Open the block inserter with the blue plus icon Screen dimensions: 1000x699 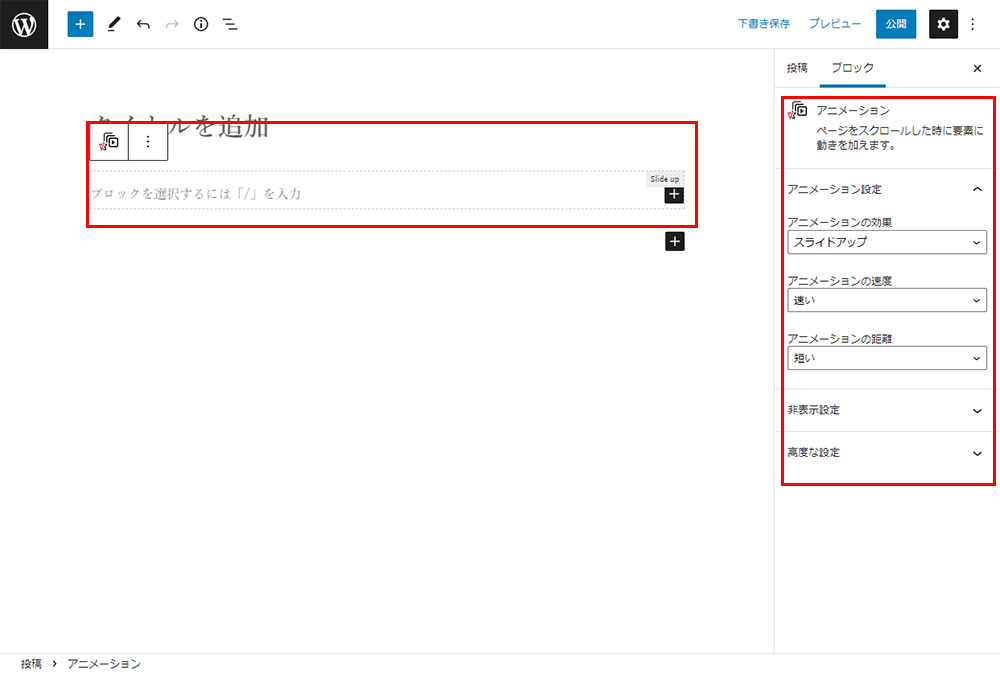coord(80,24)
